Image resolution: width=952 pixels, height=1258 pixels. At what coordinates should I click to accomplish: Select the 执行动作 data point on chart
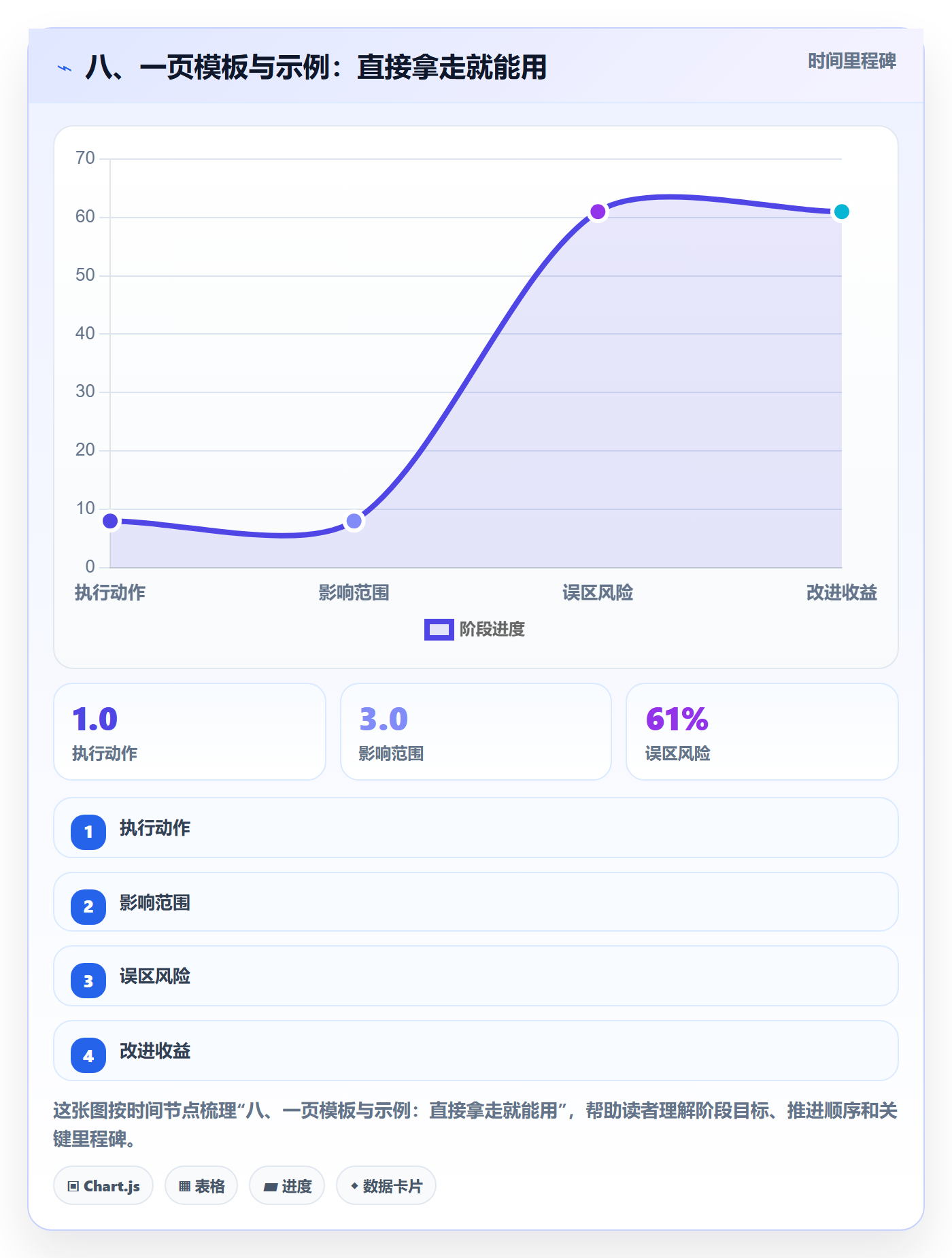[110, 522]
